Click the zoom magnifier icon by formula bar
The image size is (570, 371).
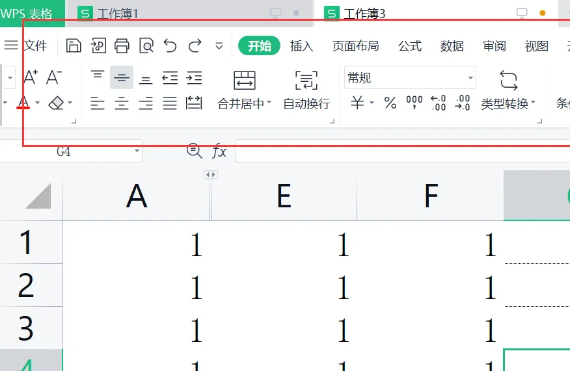coord(194,150)
